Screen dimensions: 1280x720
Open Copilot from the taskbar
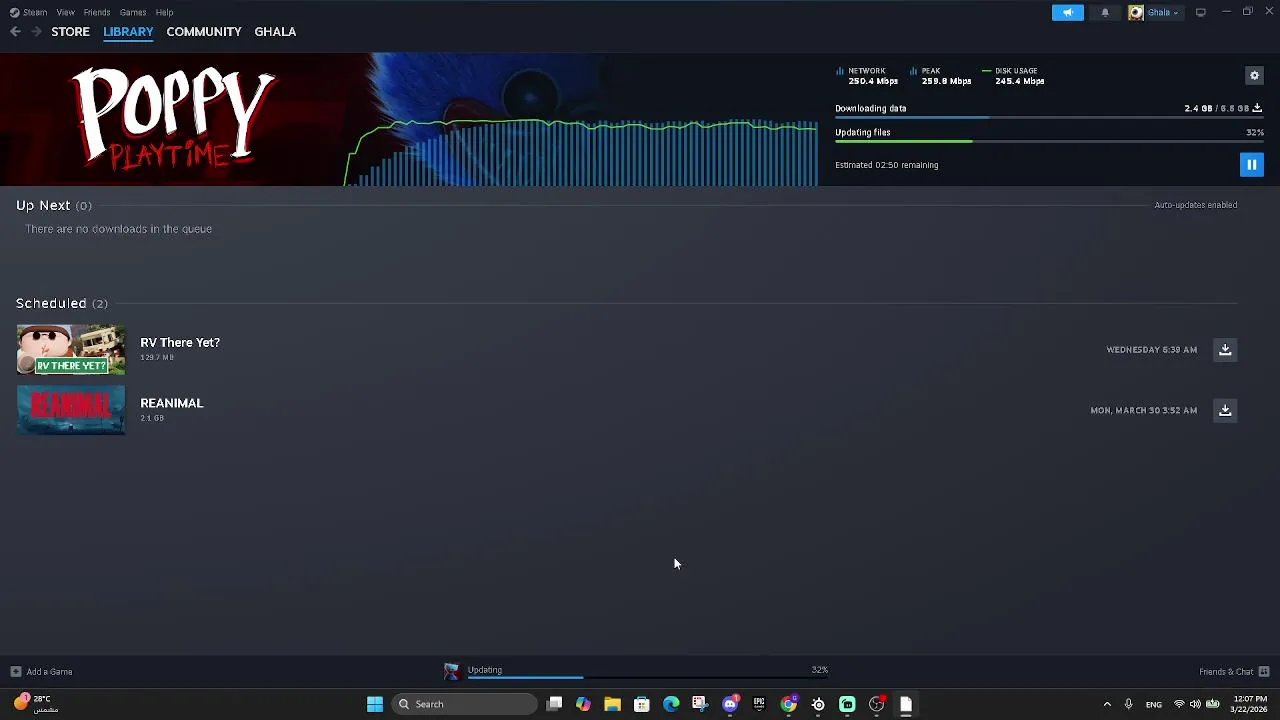pyautogui.click(x=583, y=704)
